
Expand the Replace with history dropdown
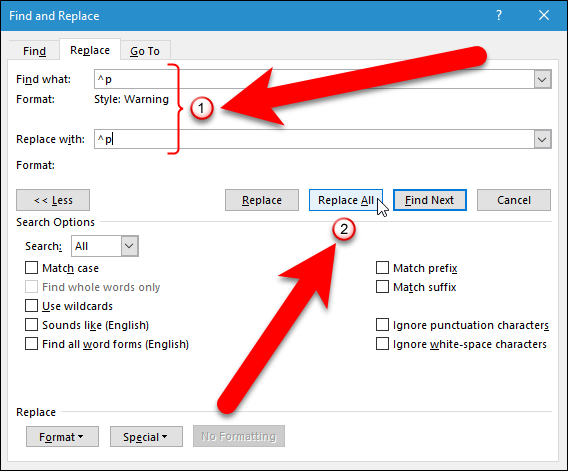[542, 139]
